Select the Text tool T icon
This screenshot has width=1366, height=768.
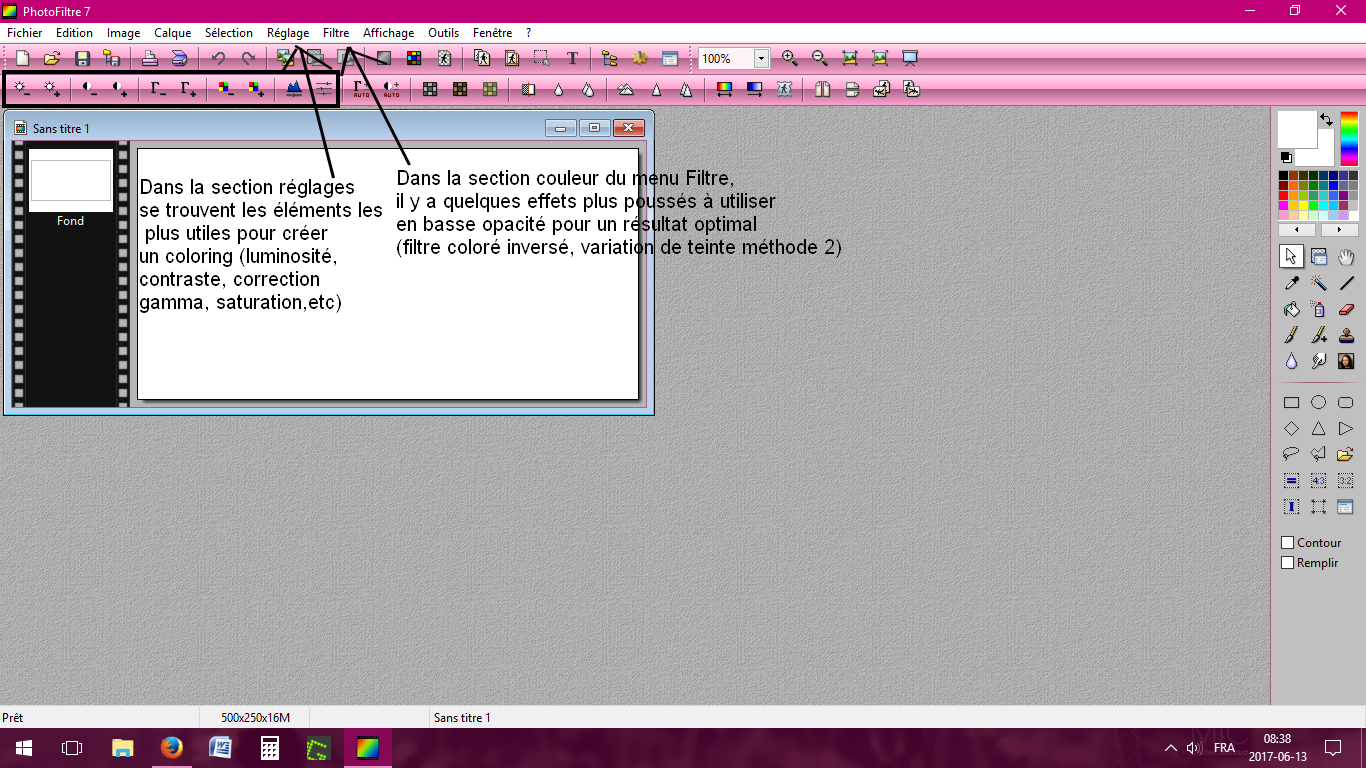click(x=572, y=59)
